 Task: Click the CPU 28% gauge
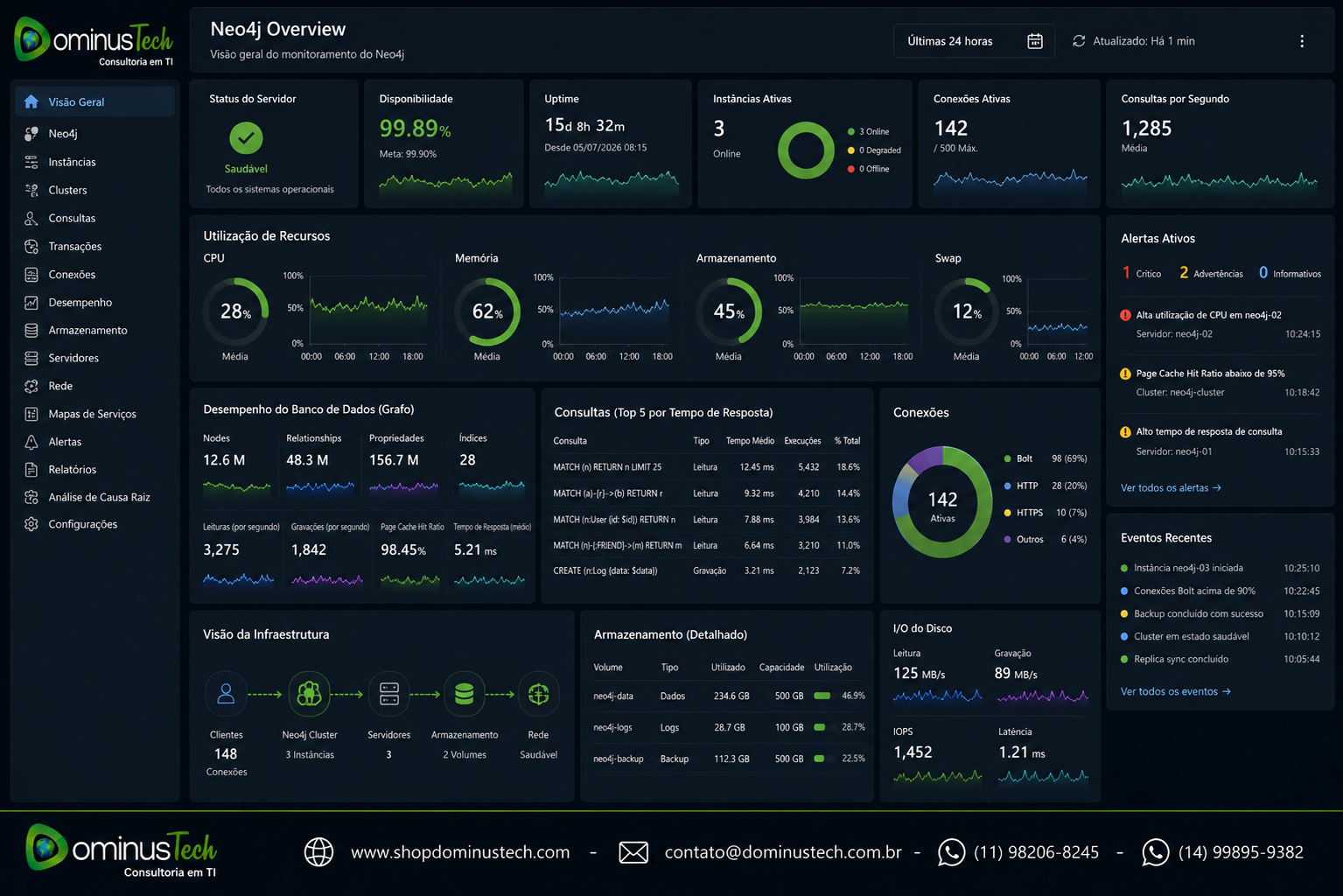[235, 311]
